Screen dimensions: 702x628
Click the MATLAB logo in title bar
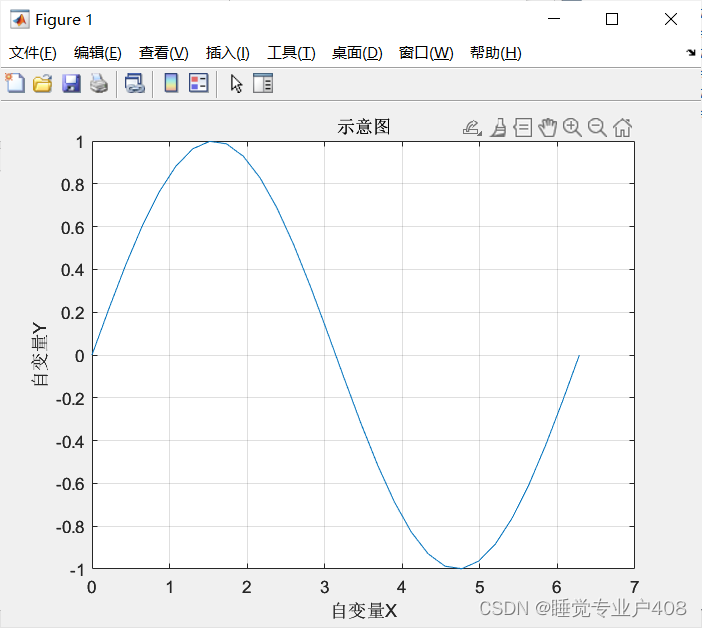click(x=20, y=19)
